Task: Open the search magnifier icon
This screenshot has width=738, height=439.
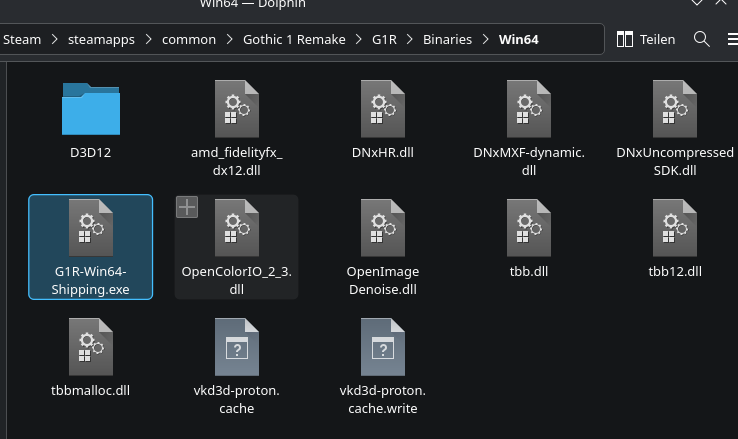Action: (702, 39)
